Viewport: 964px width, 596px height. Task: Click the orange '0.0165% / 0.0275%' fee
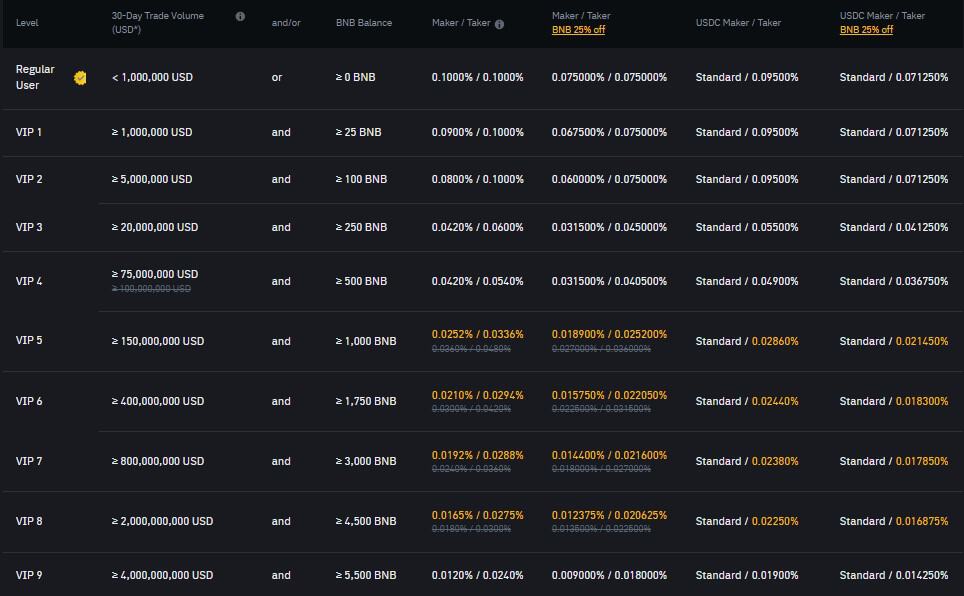pyautogui.click(x=478, y=515)
